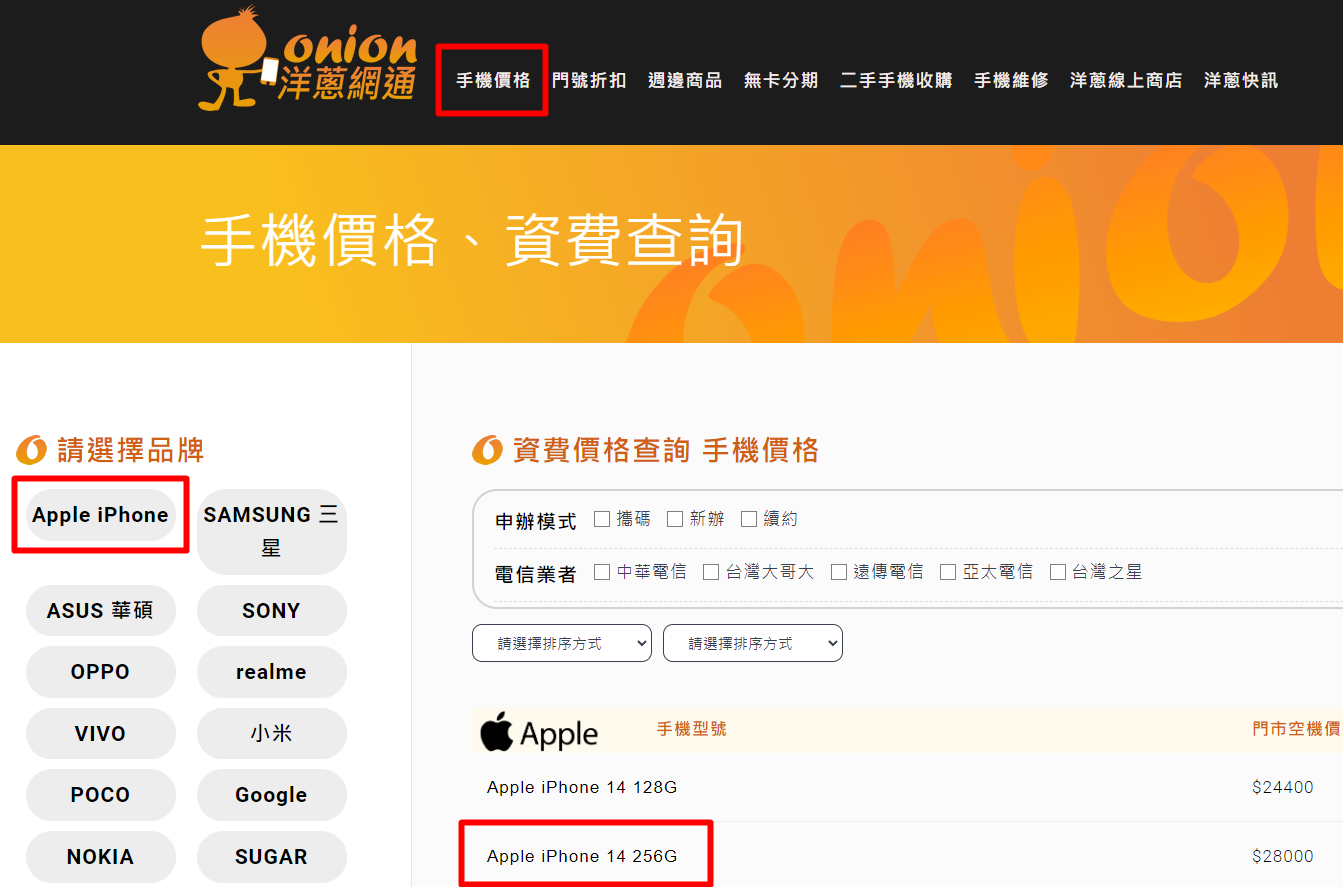
Task: Select 二手手機收購 in top menu
Action: click(896, 80)
